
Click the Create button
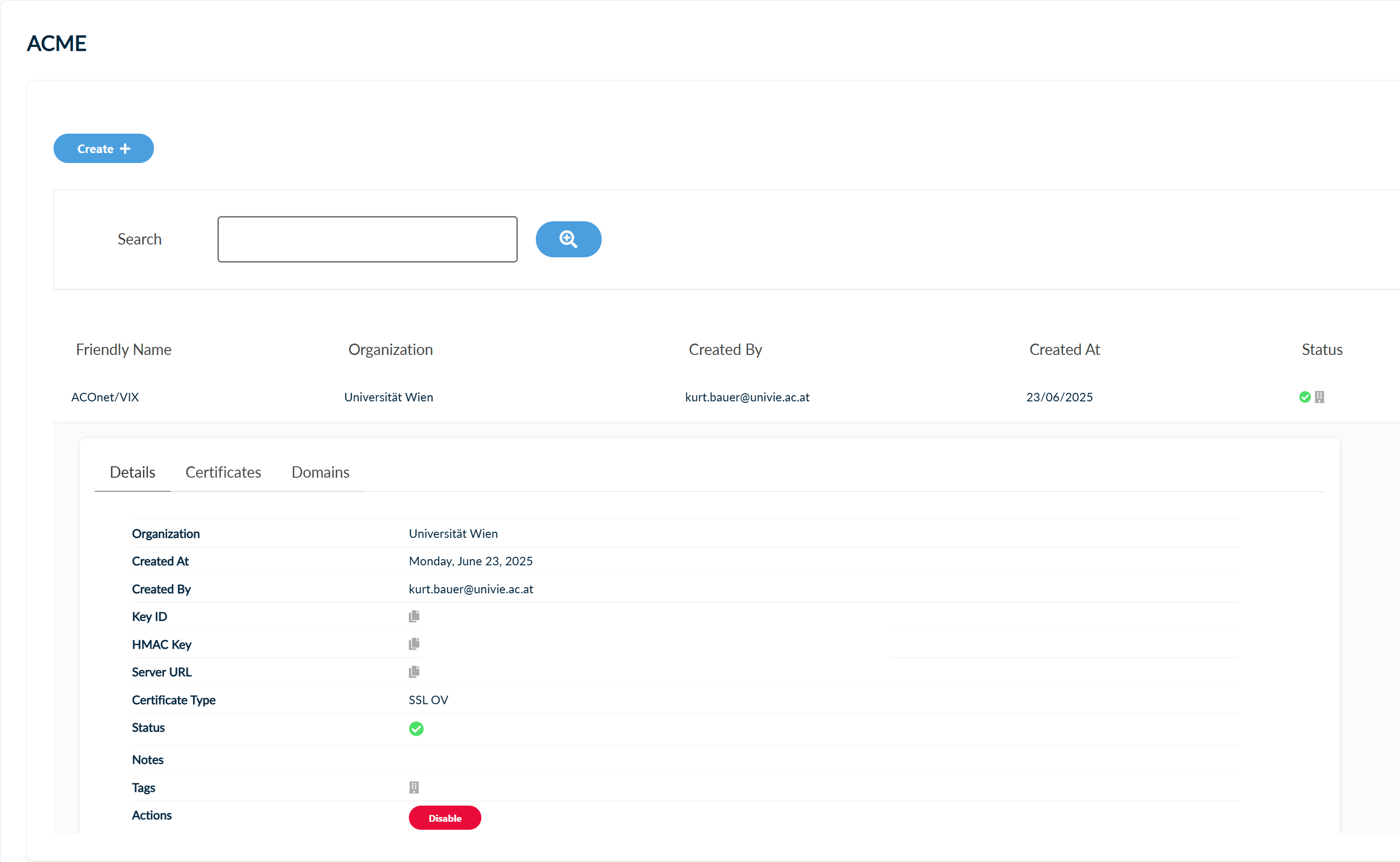tap(103, 148)
